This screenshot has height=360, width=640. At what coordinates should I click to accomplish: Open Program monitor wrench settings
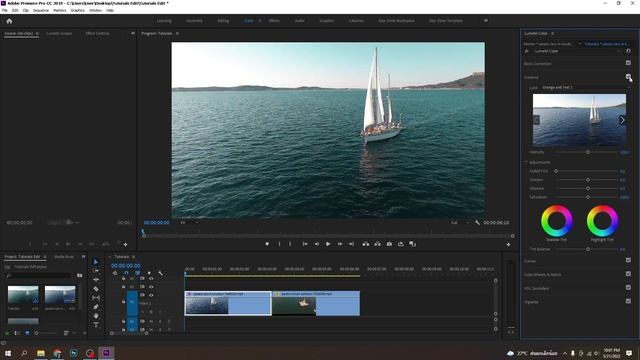[477, 222]
